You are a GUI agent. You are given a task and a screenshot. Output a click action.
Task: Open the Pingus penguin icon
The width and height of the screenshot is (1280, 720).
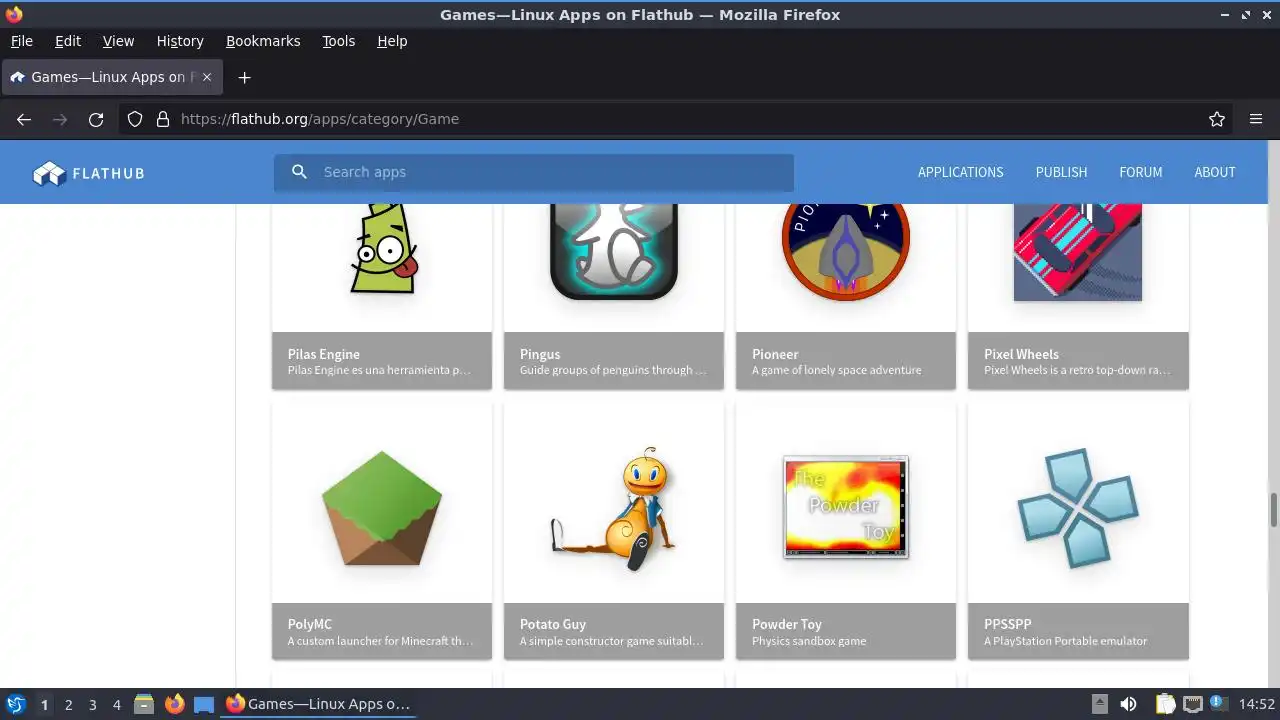[x=614, y=251]
